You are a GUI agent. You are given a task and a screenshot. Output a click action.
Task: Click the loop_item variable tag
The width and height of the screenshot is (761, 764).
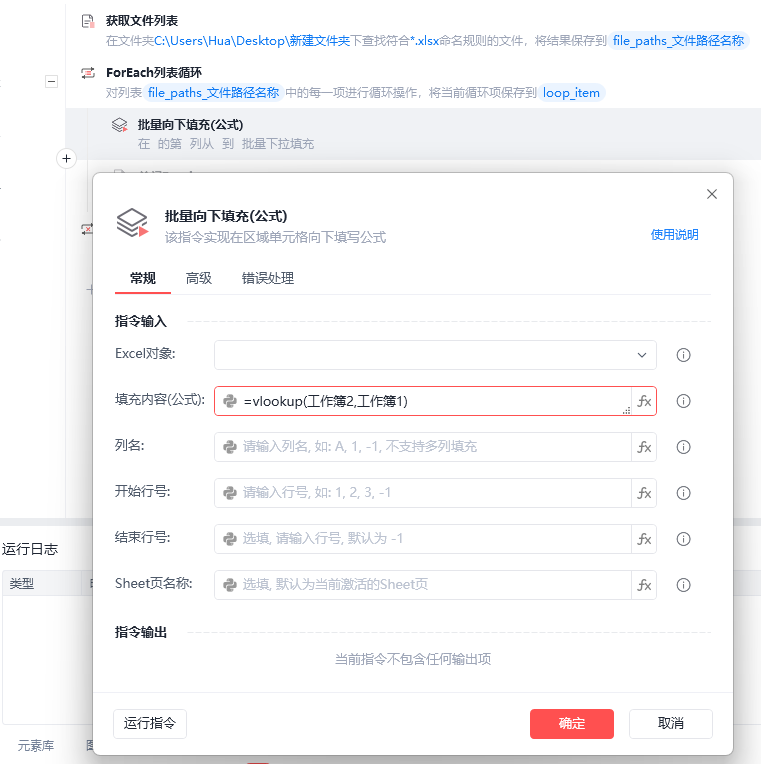click(x=571, y=93)
